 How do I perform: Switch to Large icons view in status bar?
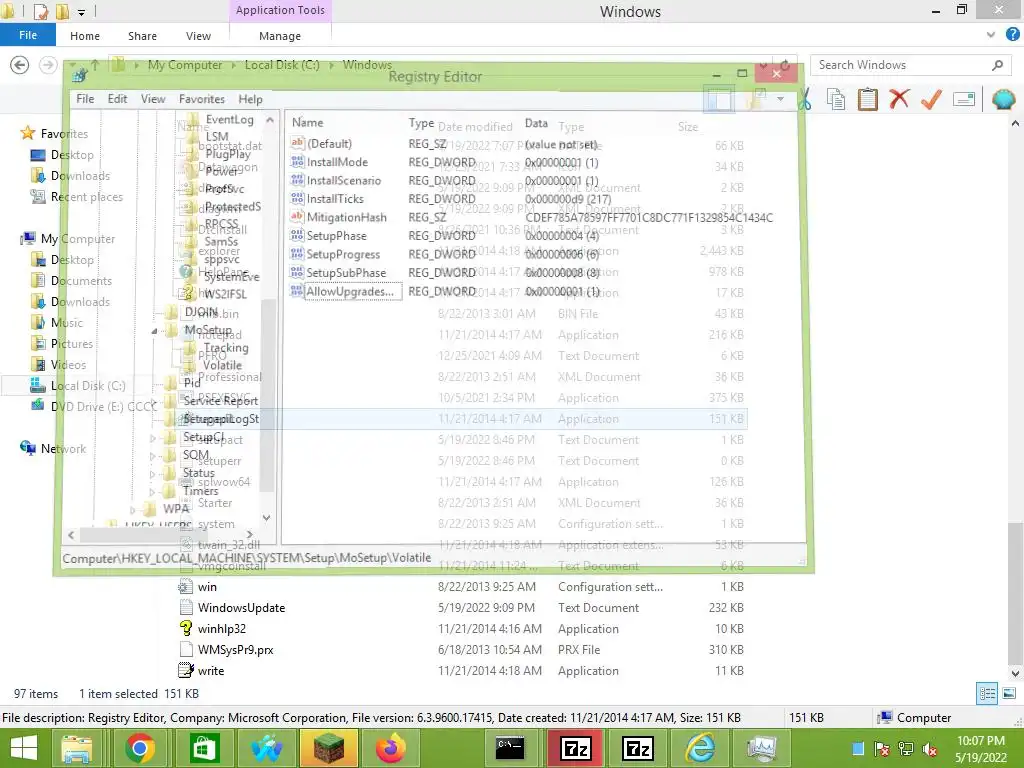(x=1009, y=694)
